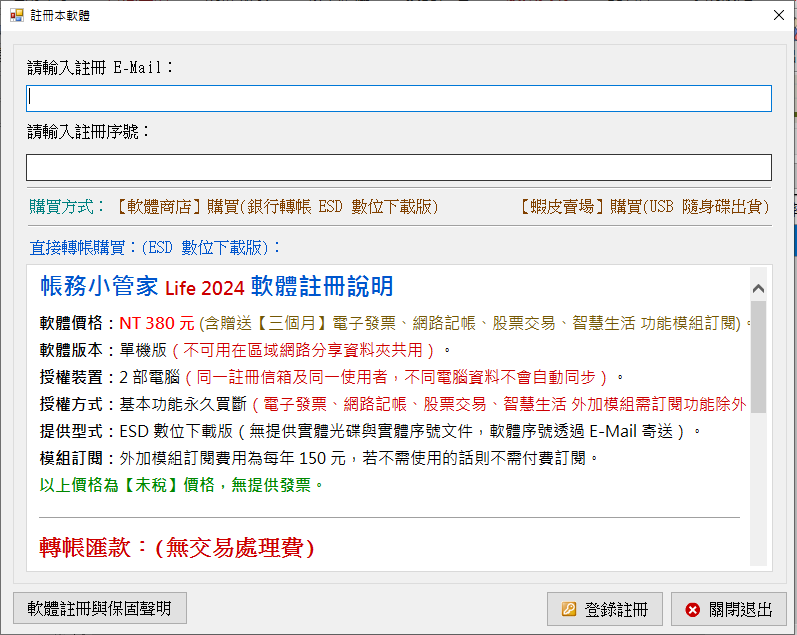Click the price text NT 380 元
This screenshot has width=797, height=635.
[157, 323]
